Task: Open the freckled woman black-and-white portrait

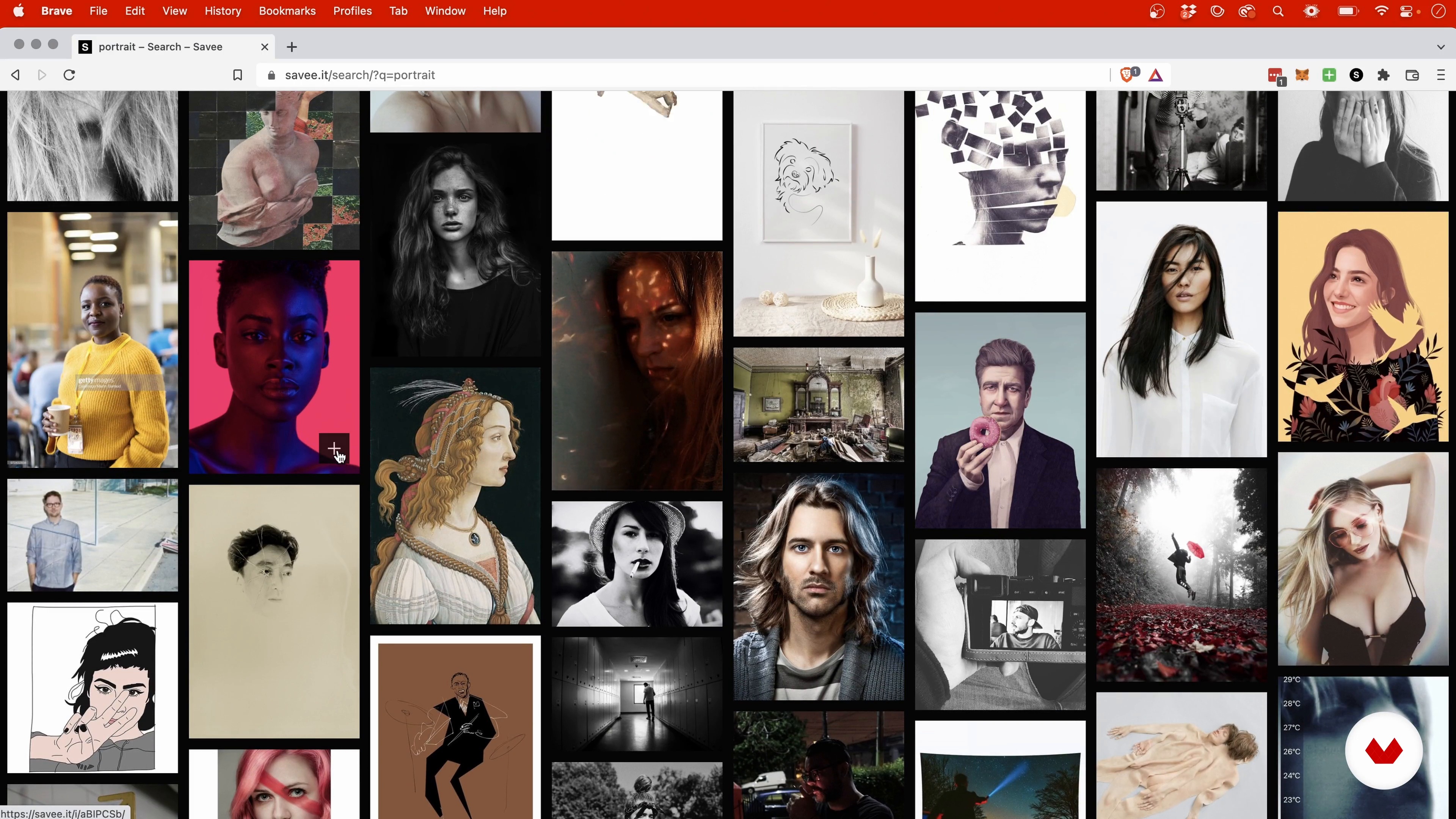Action: [x=455, y=250]
